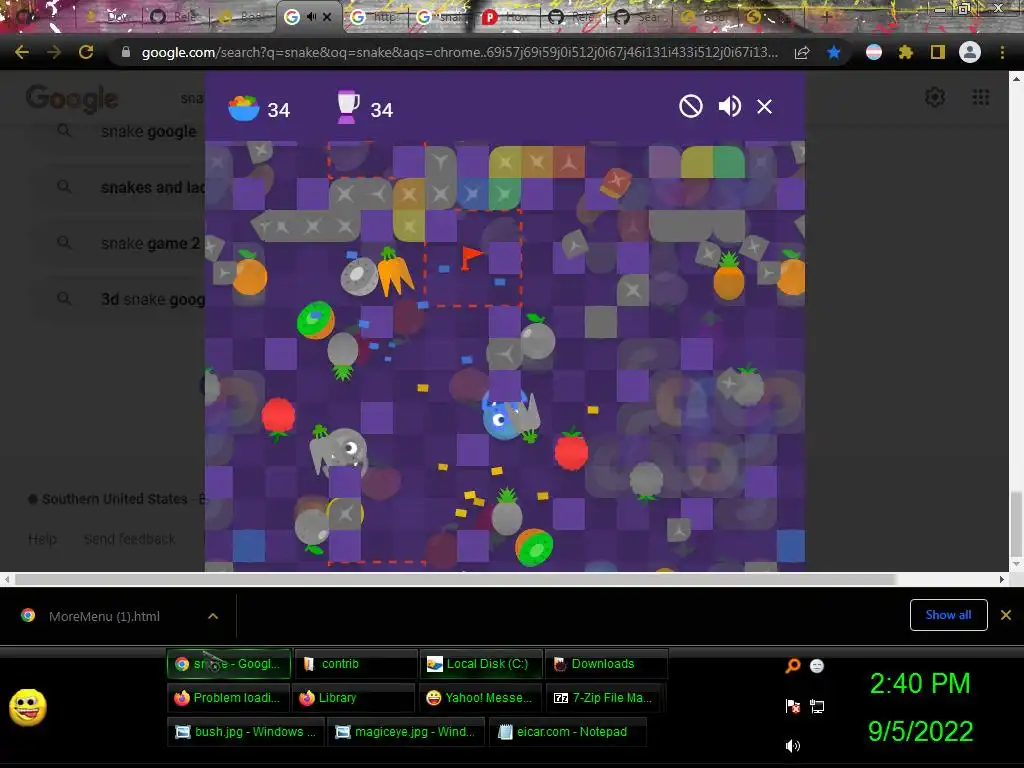Switch to Downloads taskbar window
This screenshot has width=1024, height=768.
[606, 664]
